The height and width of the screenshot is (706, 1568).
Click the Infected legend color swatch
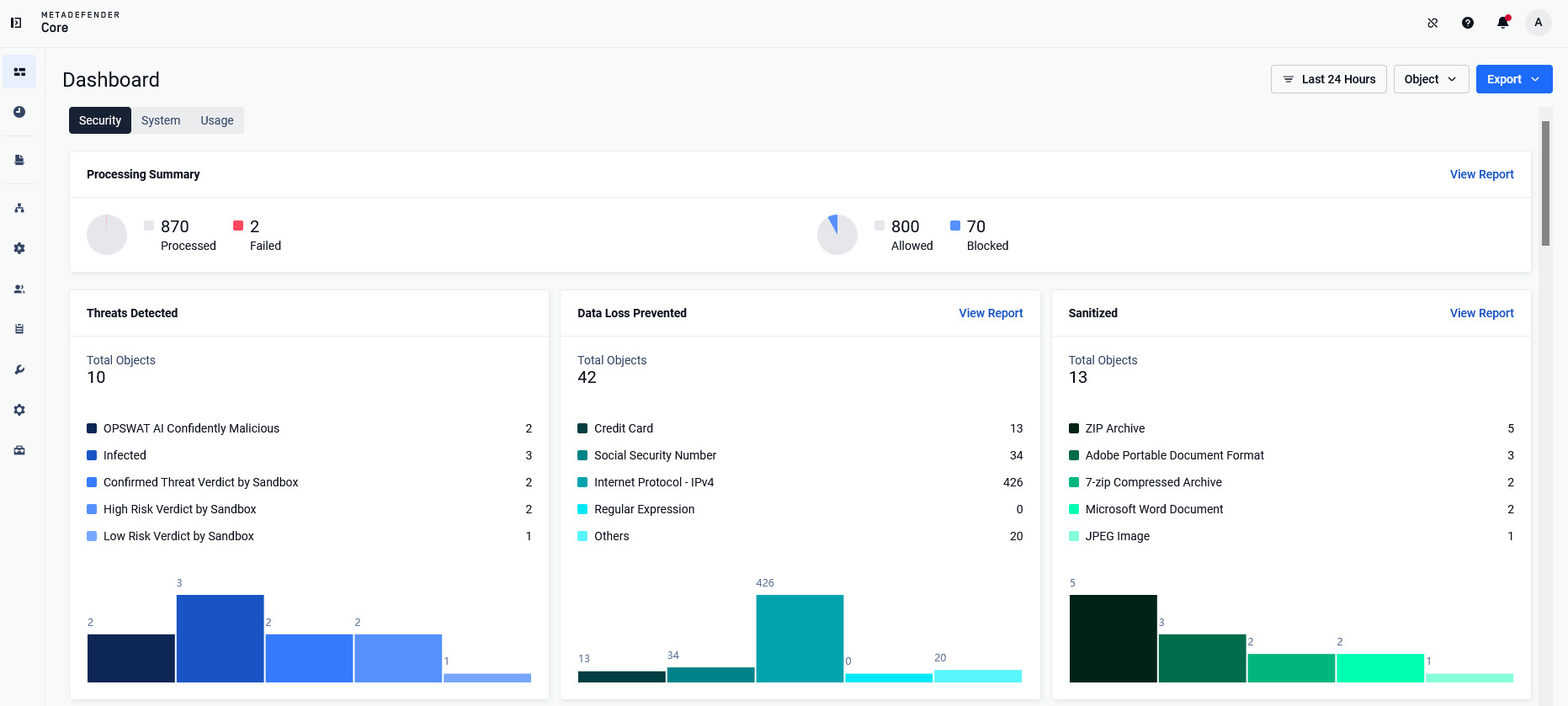(x=92, y=455)
